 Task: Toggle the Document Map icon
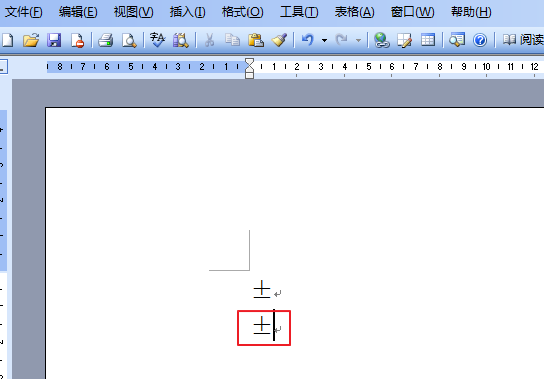coord(457,40)
